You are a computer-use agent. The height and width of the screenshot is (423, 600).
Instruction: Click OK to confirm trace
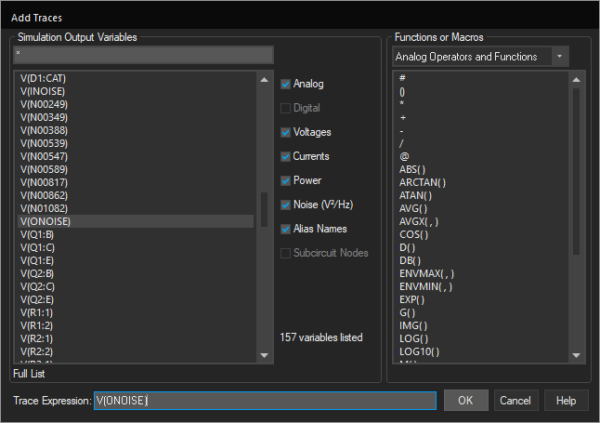click(x=465, y=400)
